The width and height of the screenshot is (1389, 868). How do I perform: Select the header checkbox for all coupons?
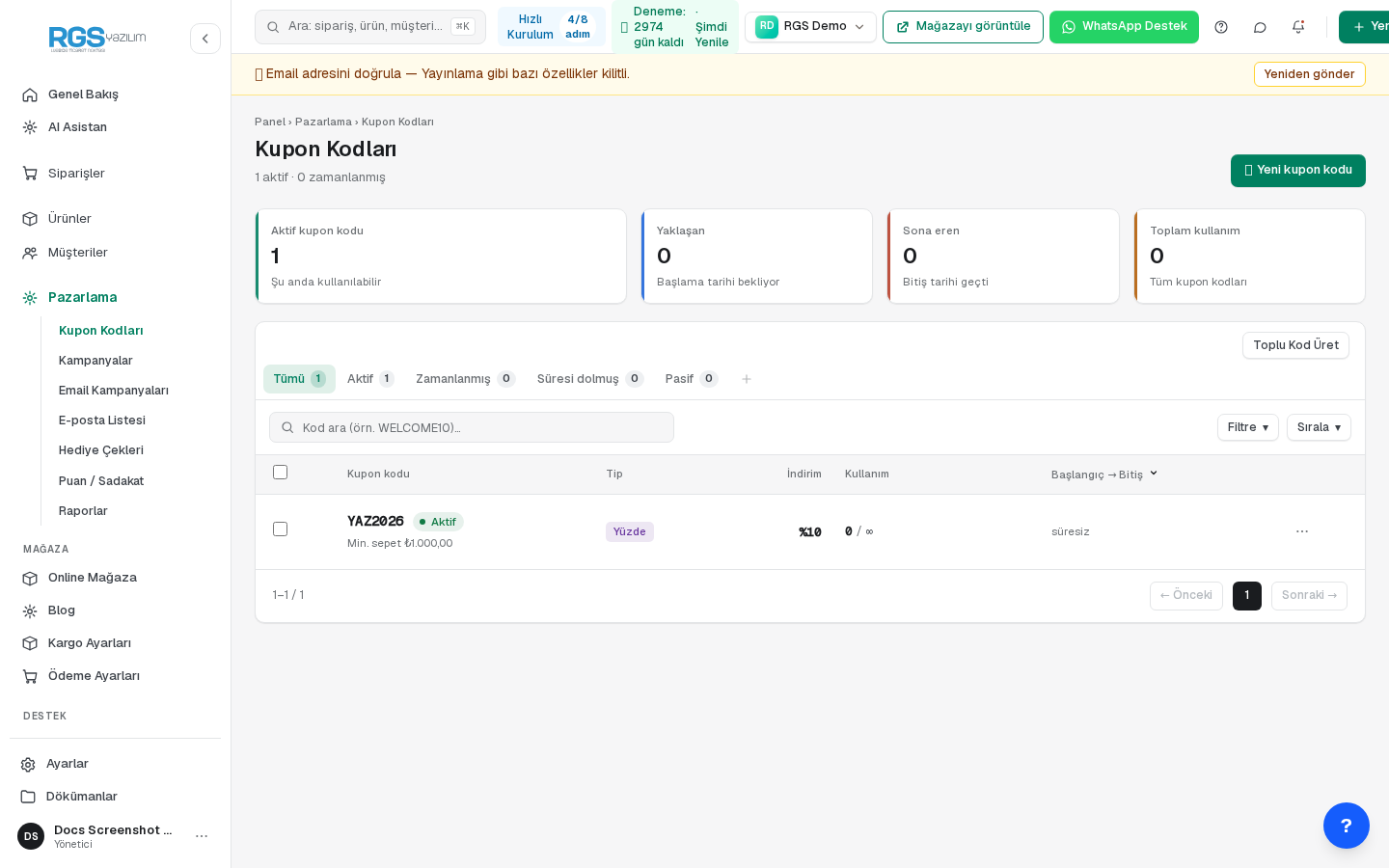(281, 473)
